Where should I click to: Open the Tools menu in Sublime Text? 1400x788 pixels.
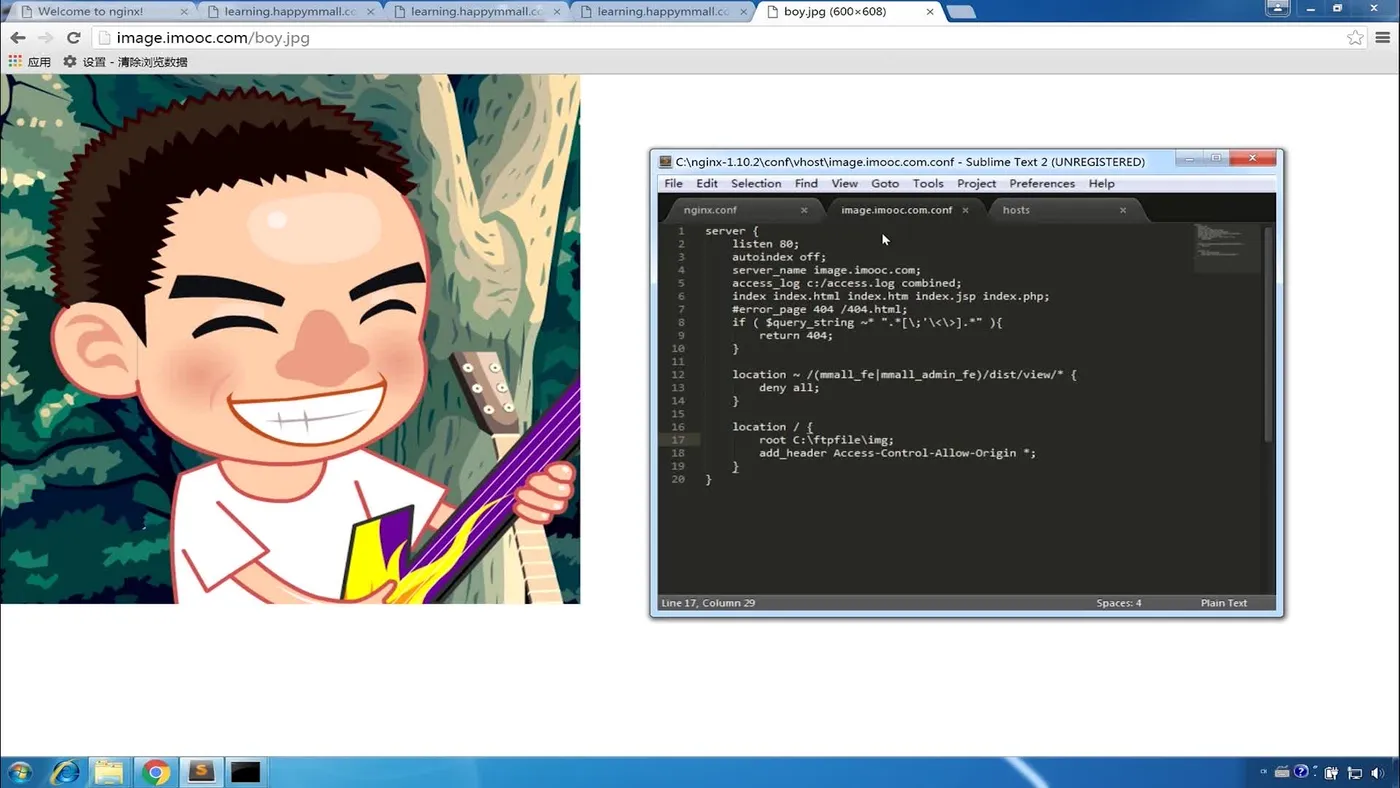928,184
